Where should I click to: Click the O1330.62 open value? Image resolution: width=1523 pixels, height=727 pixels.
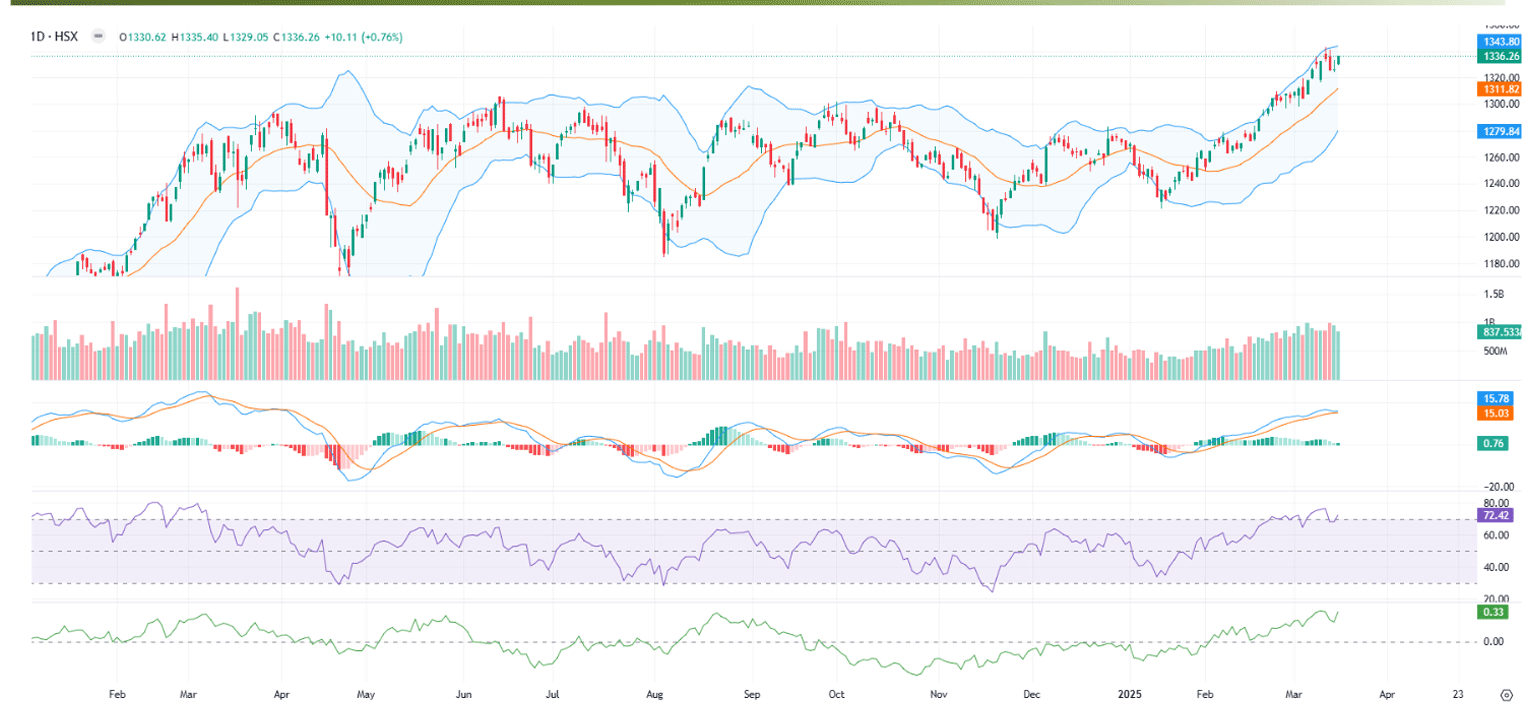click(x=143, y=37)
